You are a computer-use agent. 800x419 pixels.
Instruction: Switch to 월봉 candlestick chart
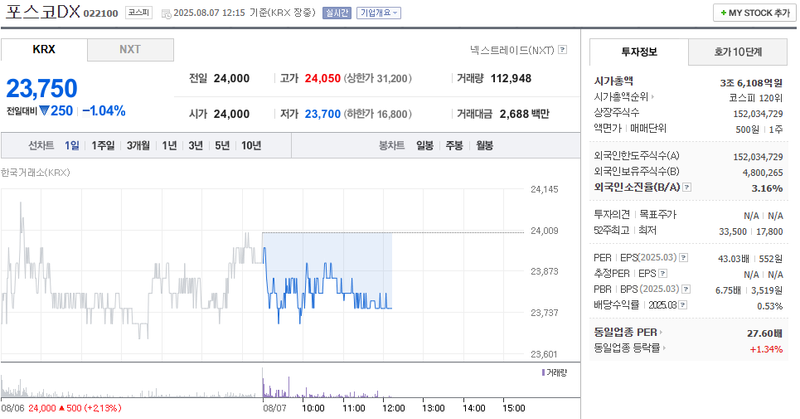pos(484,146)
